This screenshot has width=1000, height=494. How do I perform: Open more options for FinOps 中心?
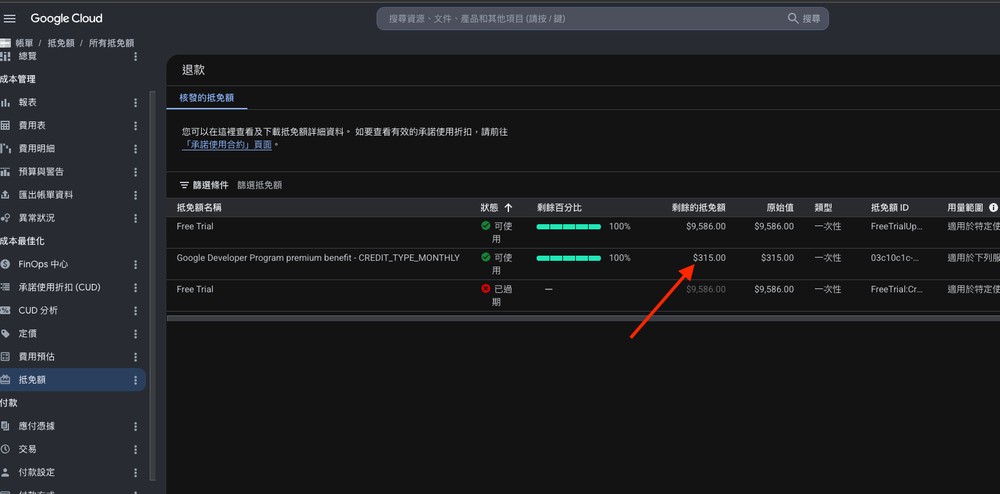pyautogui.click(x=135, y=264)
